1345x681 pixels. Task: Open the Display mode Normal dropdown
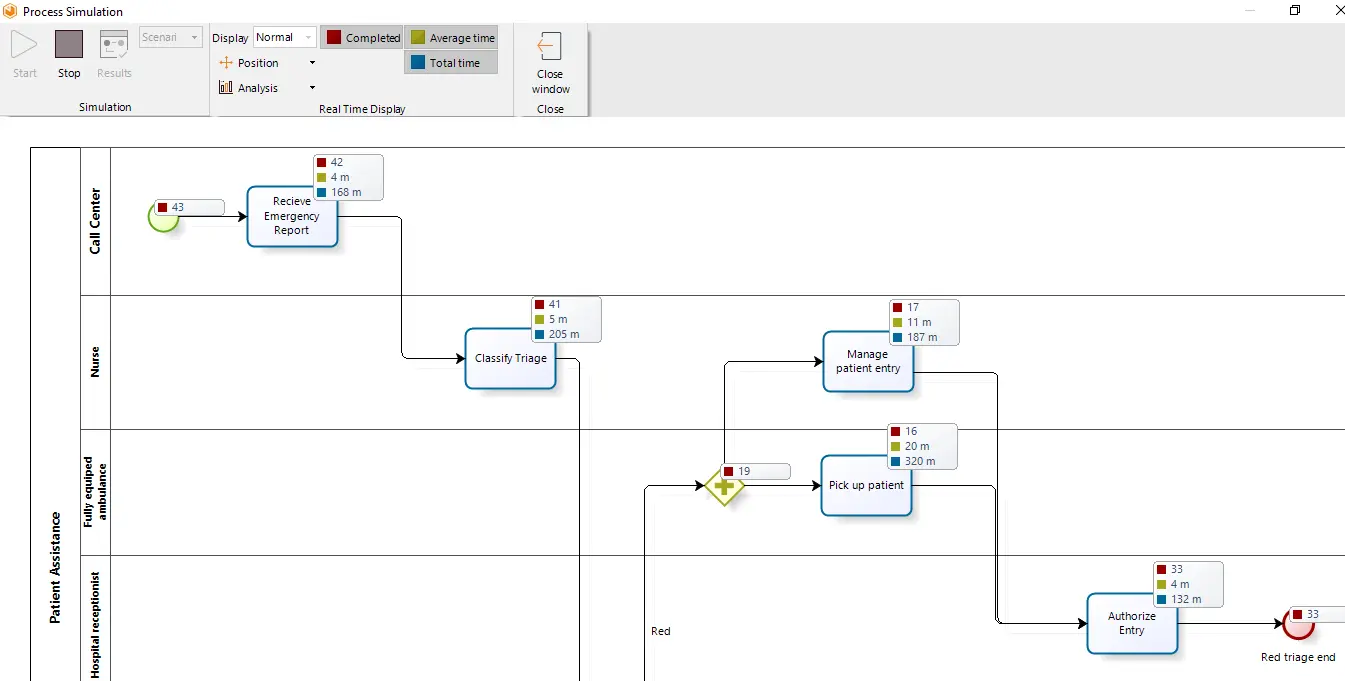point(284,38)
